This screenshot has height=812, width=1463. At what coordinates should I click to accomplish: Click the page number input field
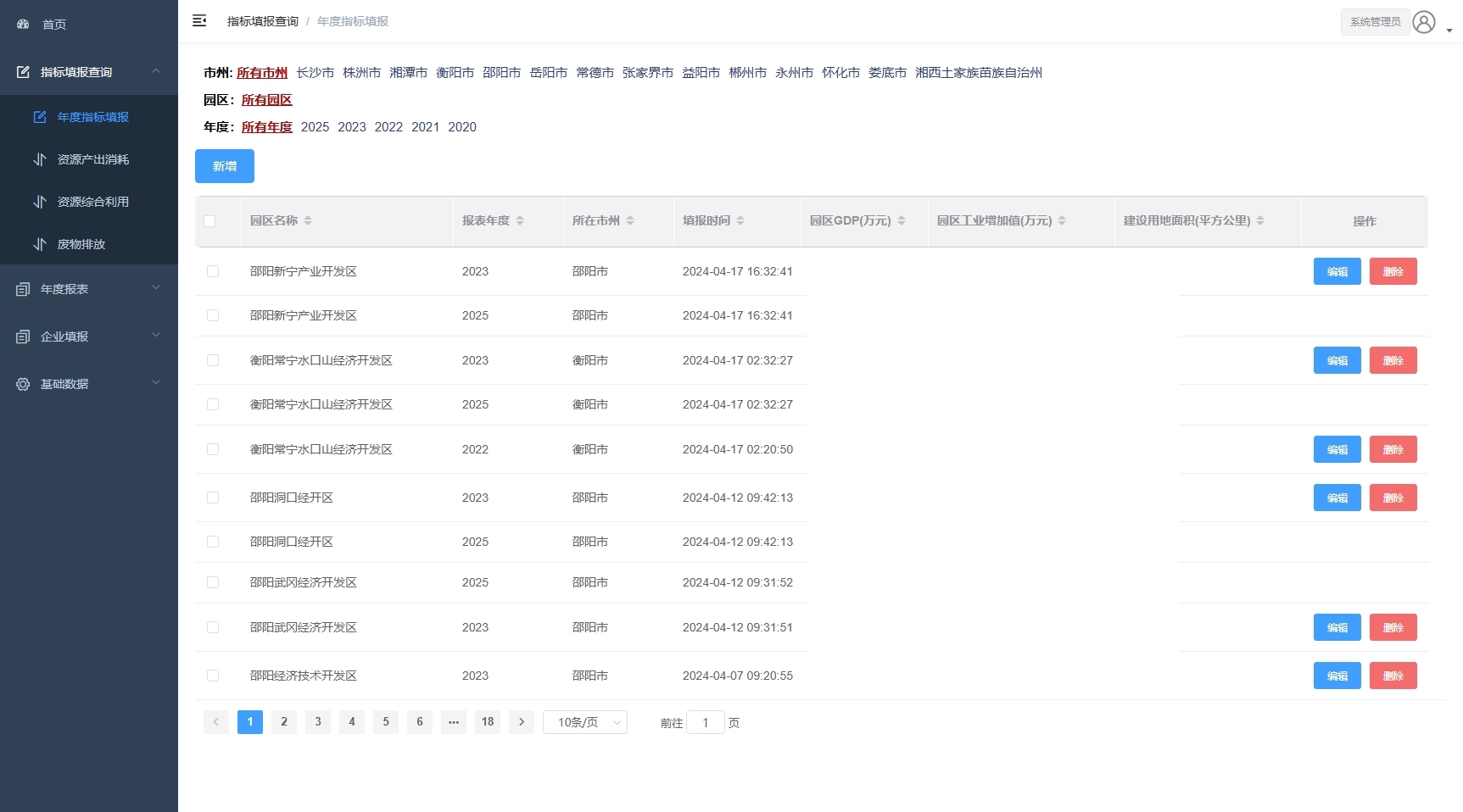click(x=706, y=723)
